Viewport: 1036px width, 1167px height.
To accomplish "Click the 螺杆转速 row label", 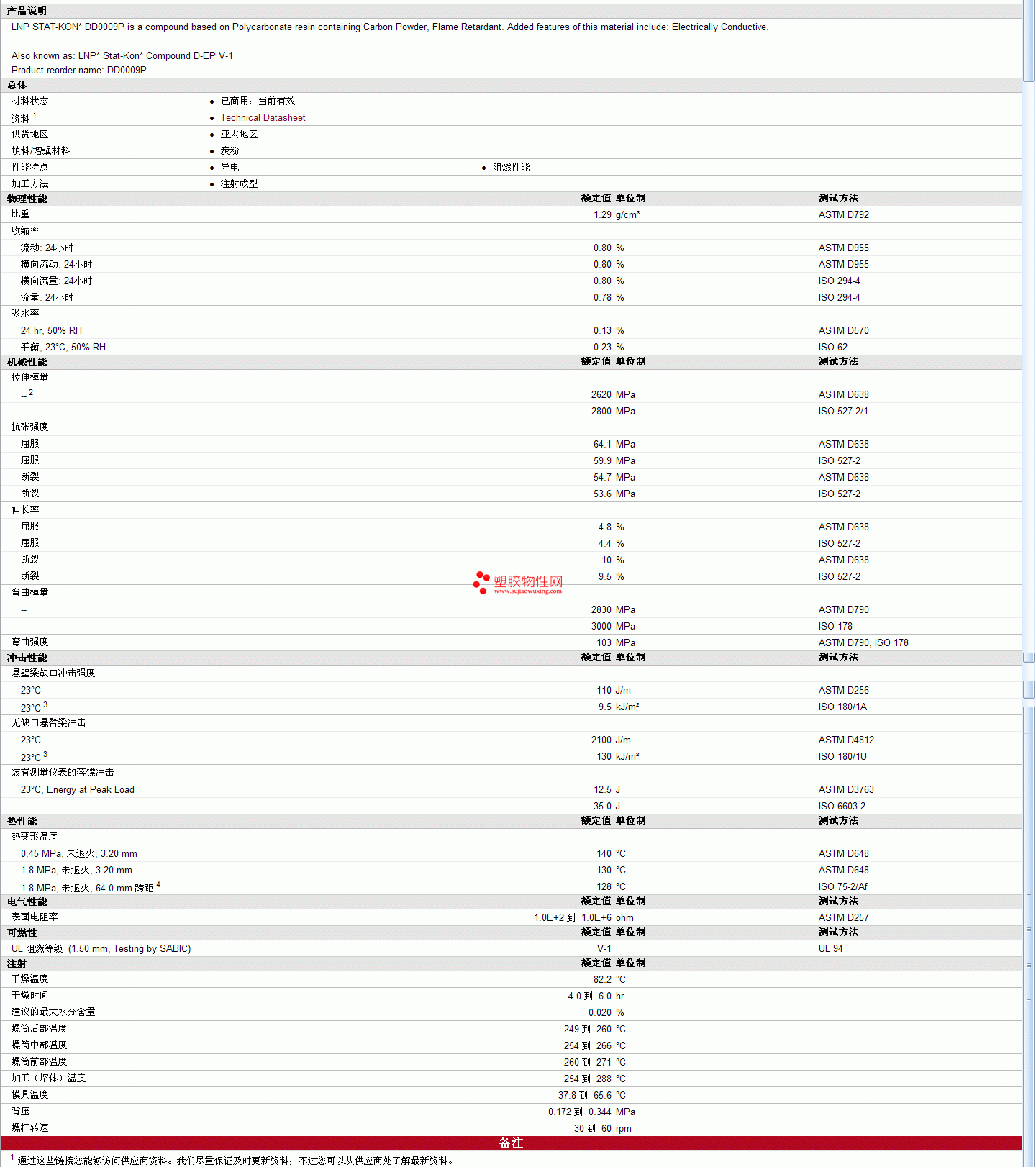I will tap(29, 1127).
